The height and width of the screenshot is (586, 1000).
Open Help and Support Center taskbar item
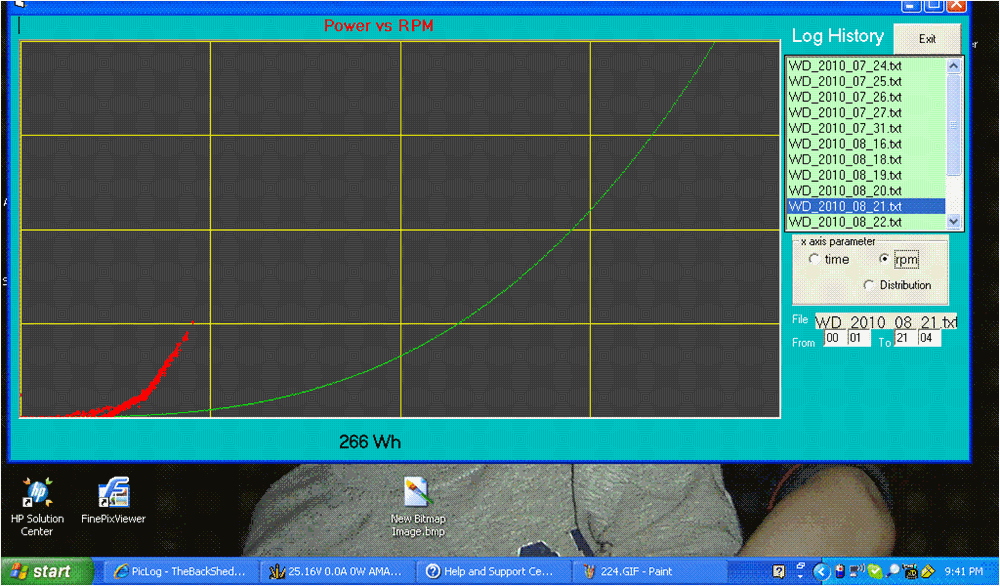(x=489, y=572)
